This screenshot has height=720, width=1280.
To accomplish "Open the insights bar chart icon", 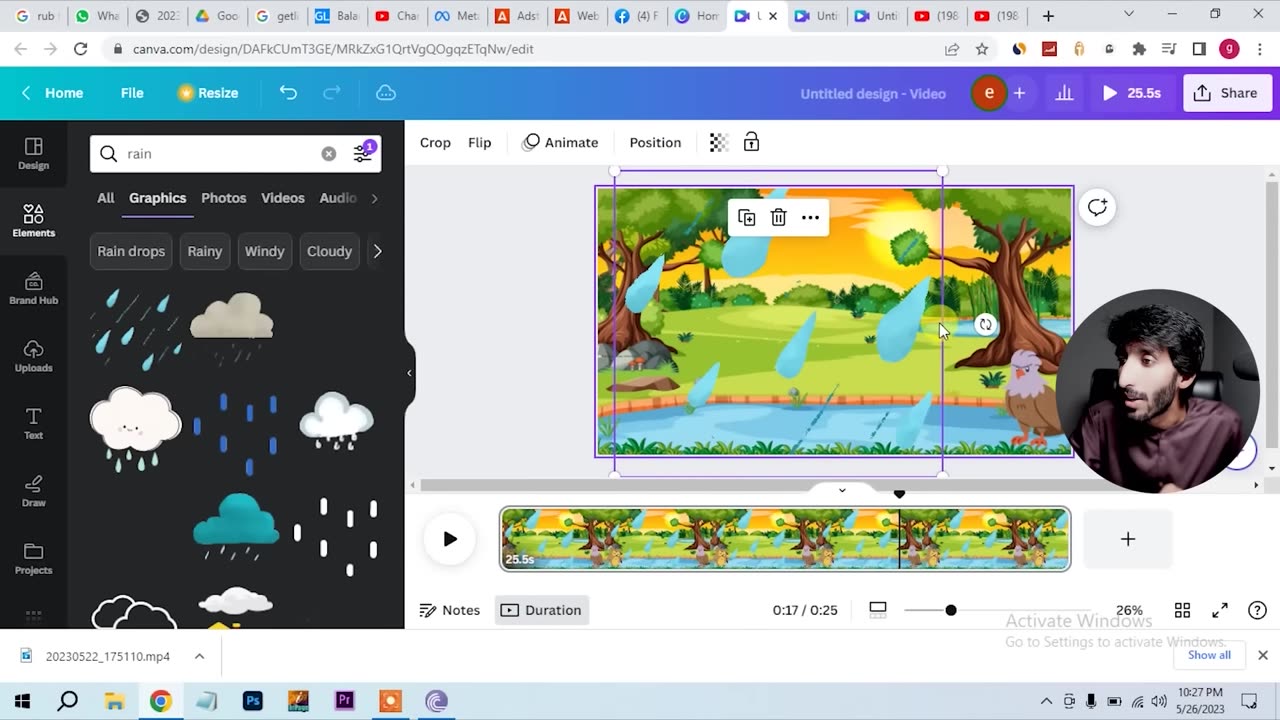I will (1064, 93).
